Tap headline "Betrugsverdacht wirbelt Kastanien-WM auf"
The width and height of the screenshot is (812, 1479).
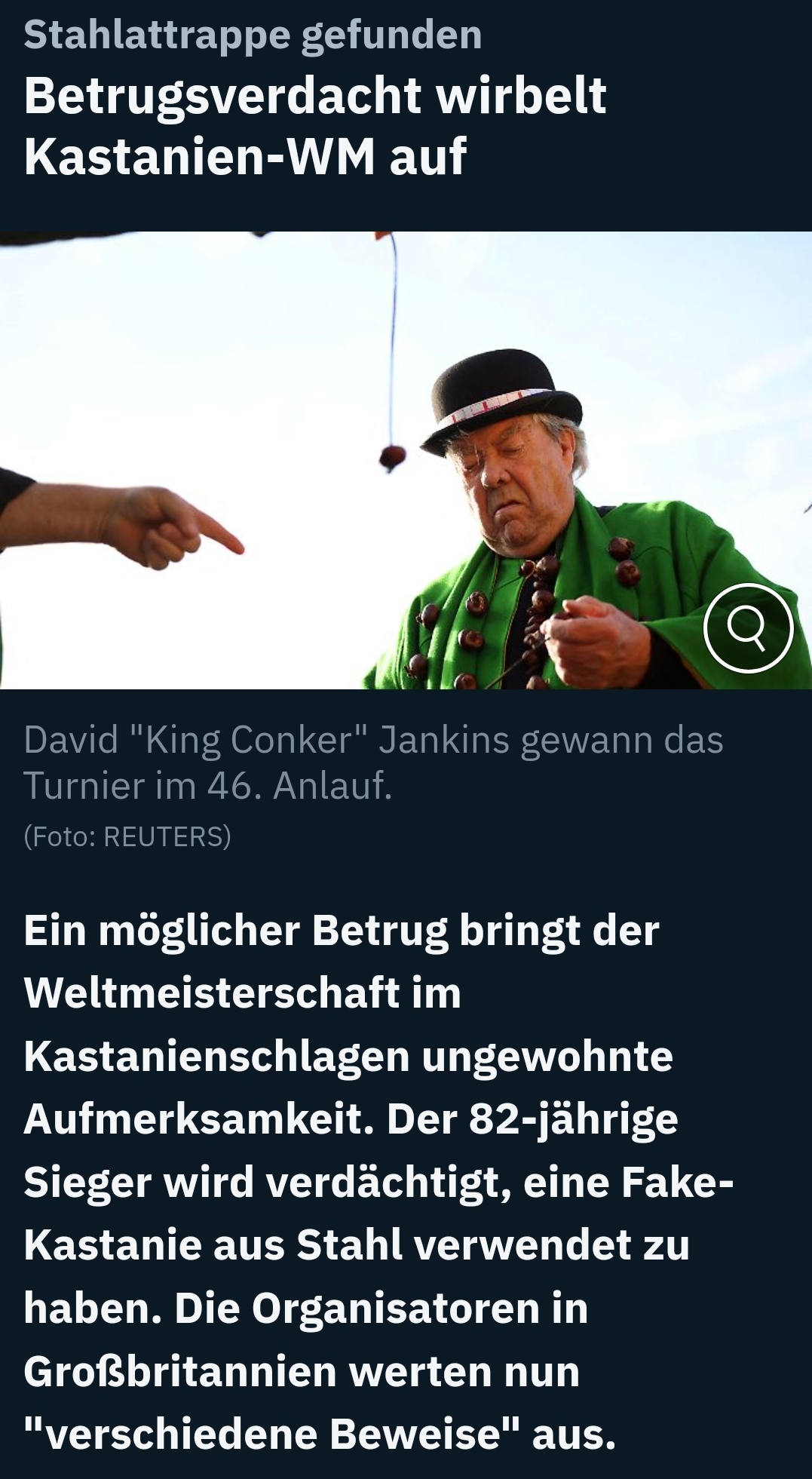point(315,126)
